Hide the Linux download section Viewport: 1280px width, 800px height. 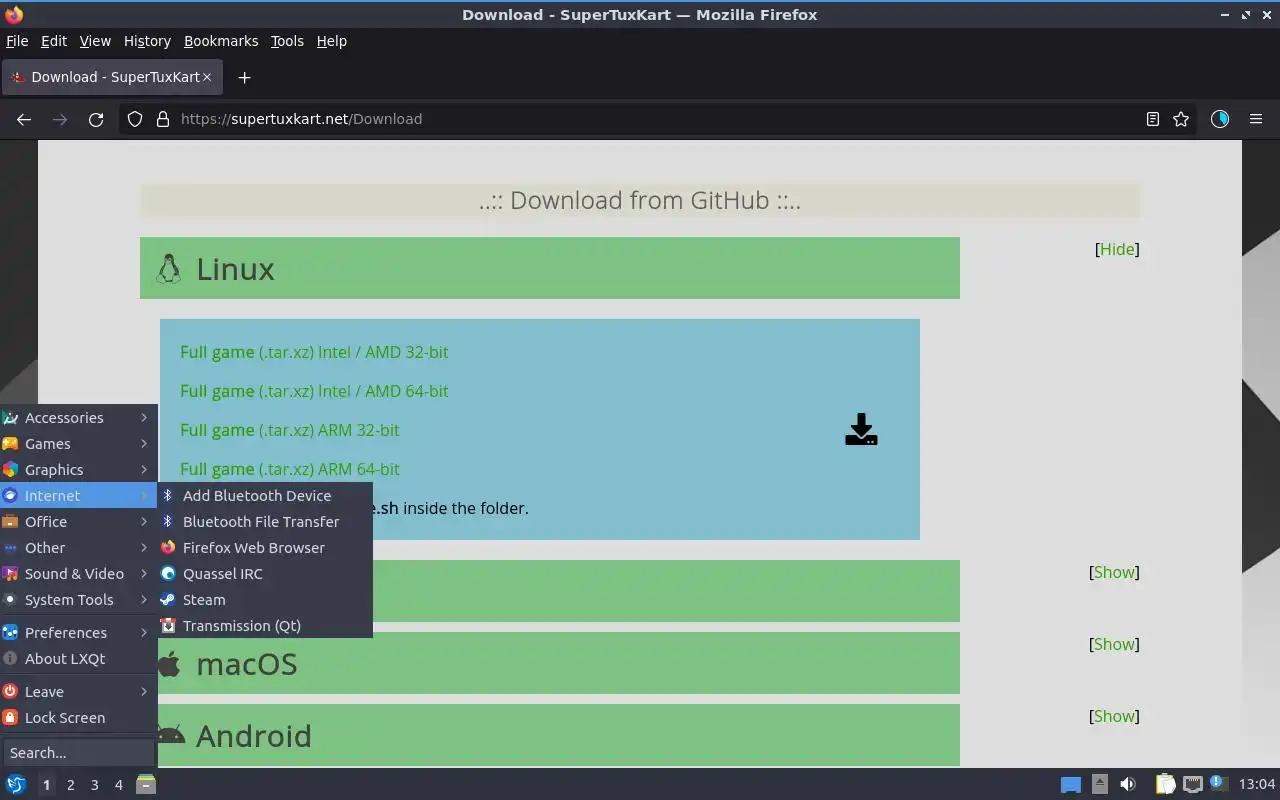point(1117,249)
